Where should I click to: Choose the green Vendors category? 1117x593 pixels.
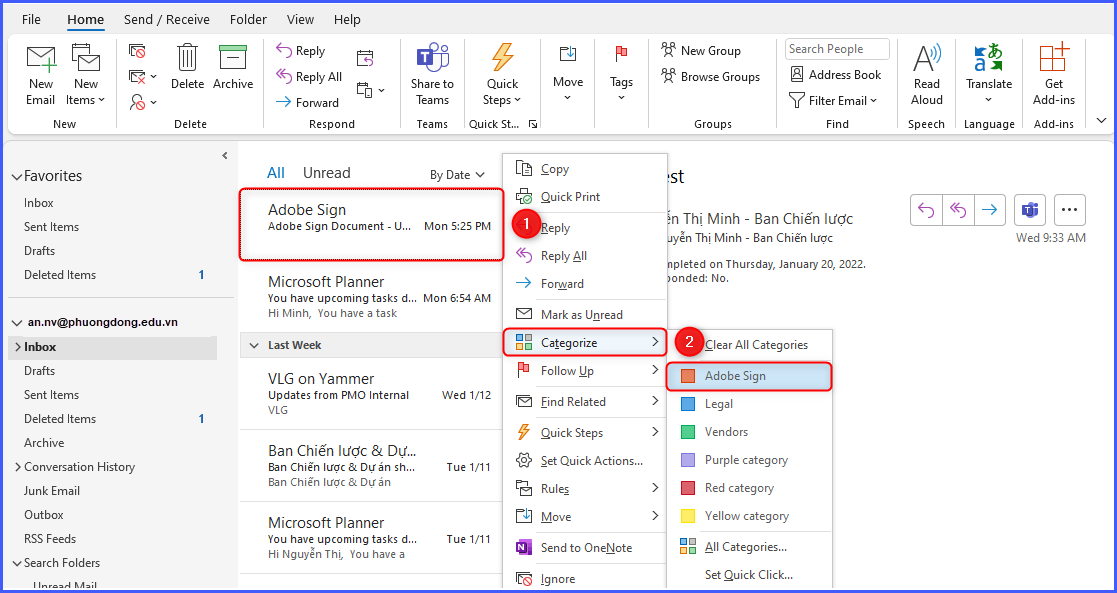pos(749,432)
